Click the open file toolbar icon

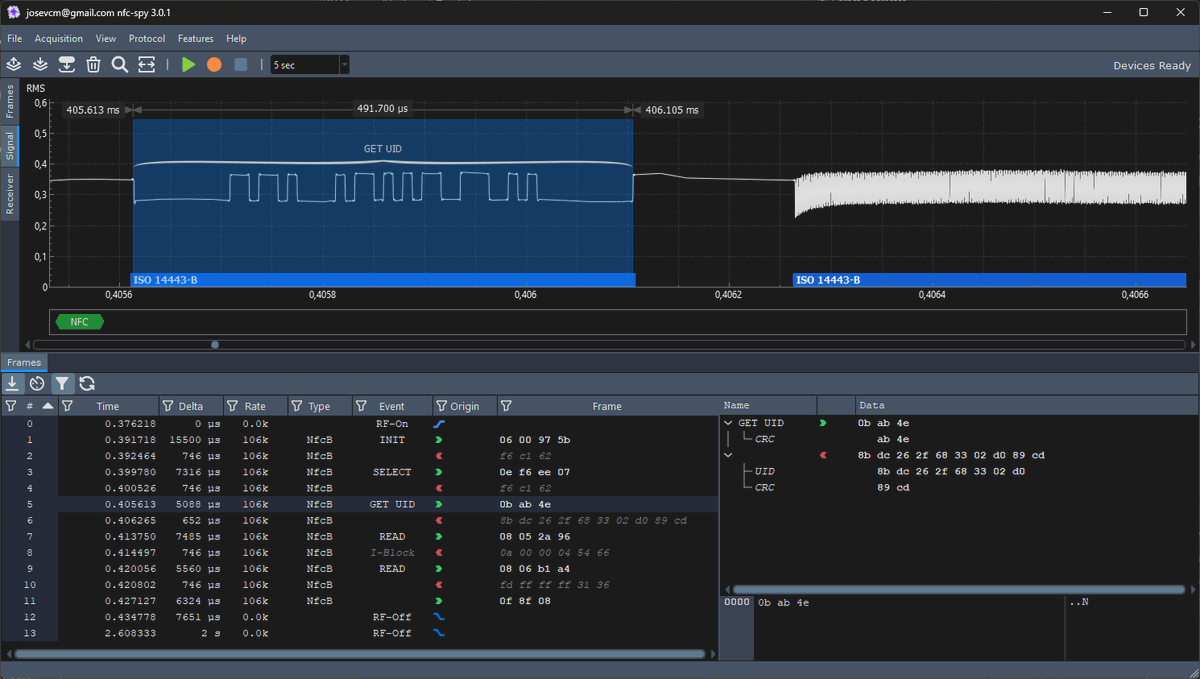pyautogui.click(x=14, y=64)
